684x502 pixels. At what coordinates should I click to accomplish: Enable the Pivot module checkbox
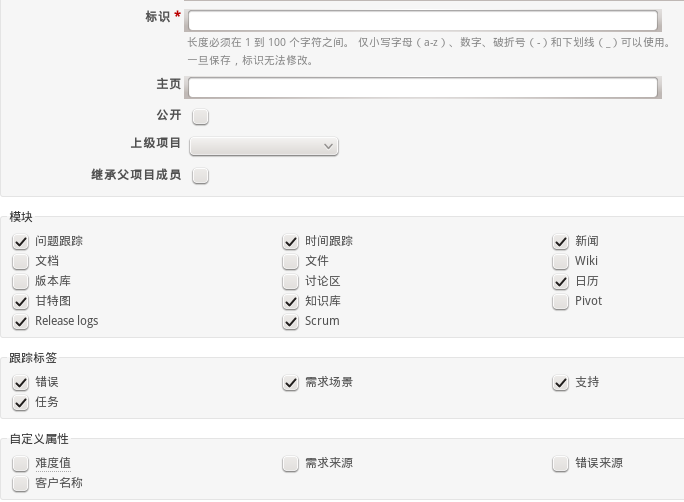tap(561, 301)
